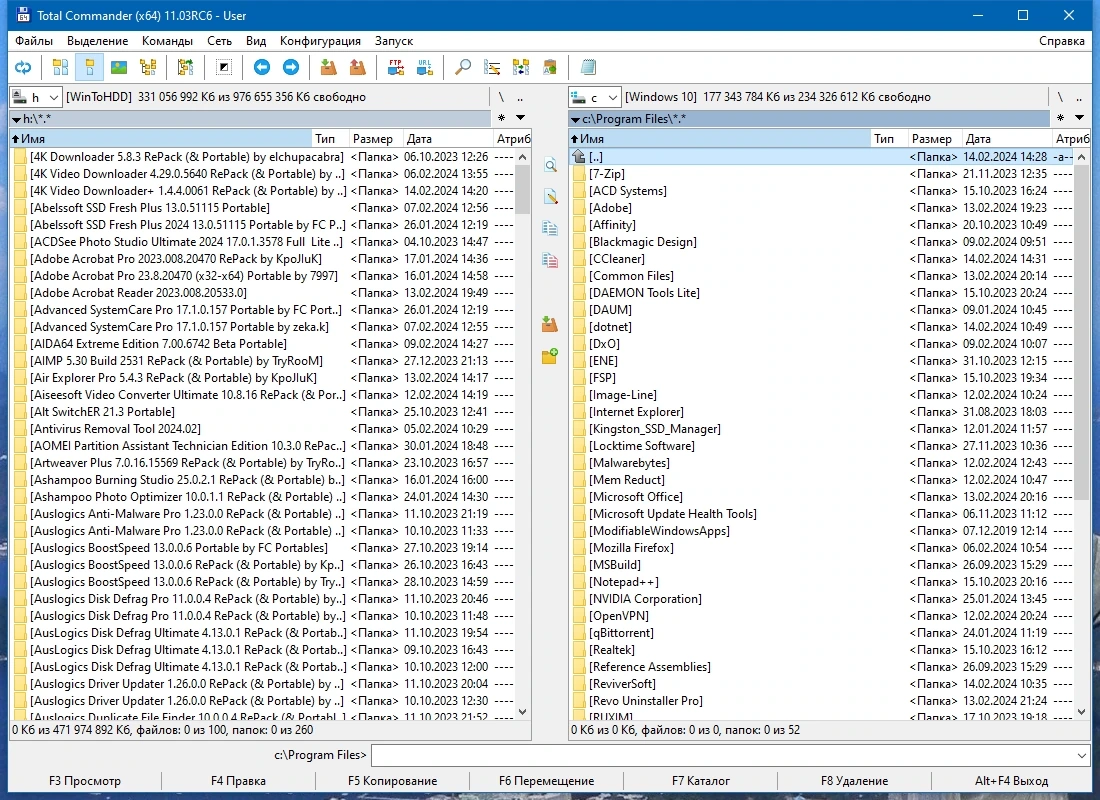Click the Alt+F4 Выход button
This screenshot has width=1100, height=800.
[1011, 780]
